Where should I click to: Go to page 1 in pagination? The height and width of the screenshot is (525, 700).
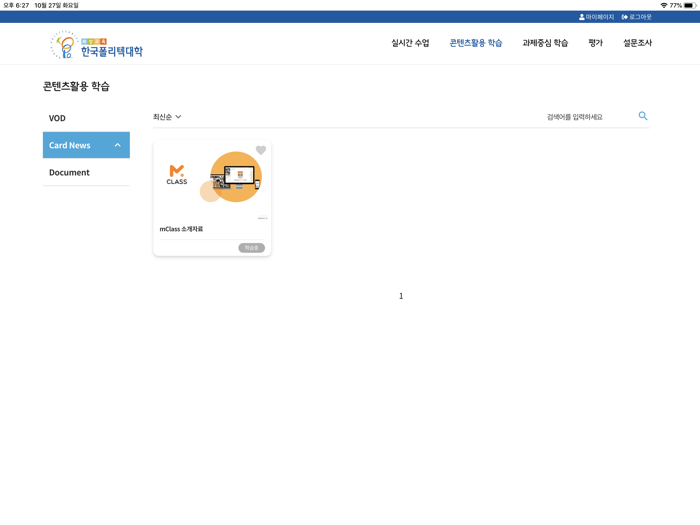(x=401, y=296)
